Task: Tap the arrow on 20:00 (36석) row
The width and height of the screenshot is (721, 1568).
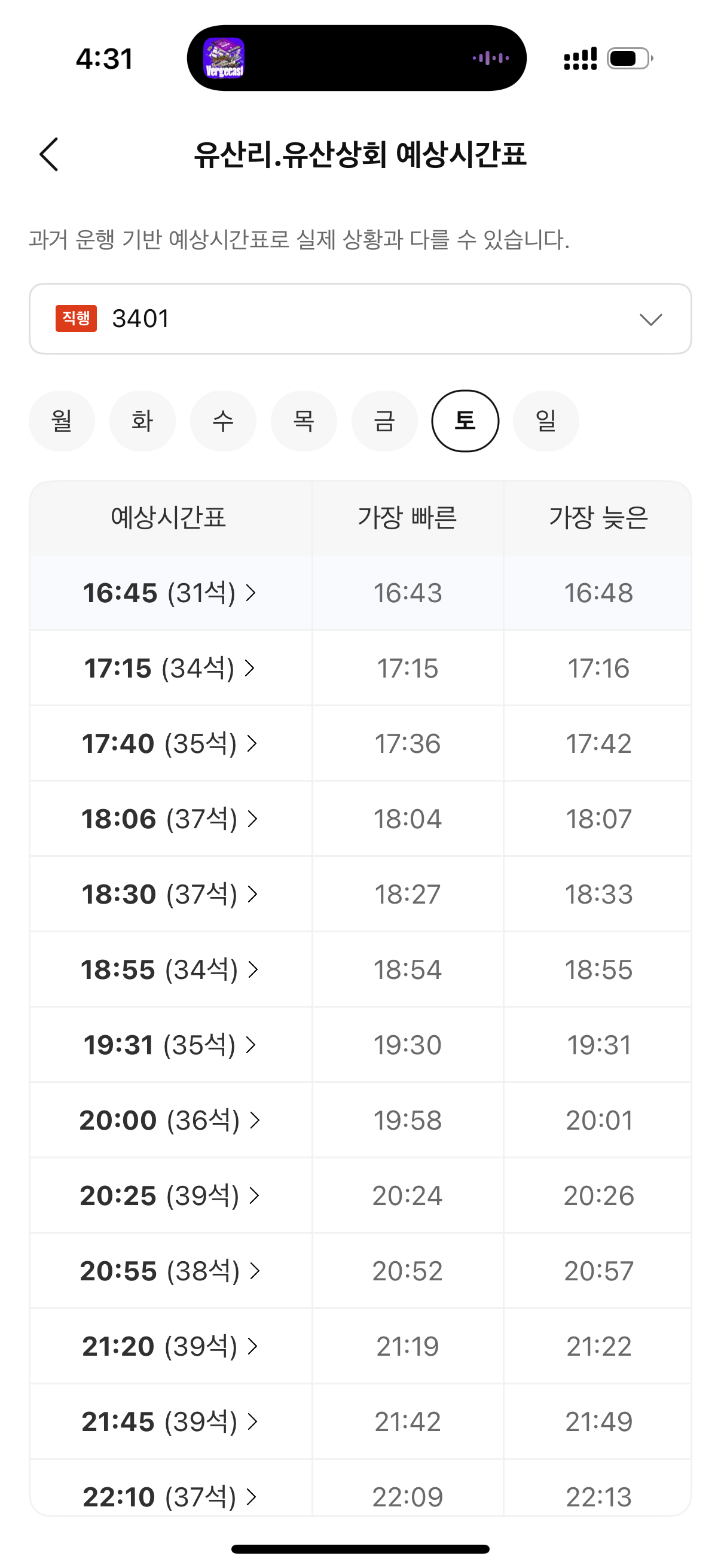Action: [x=255, y=1120]
